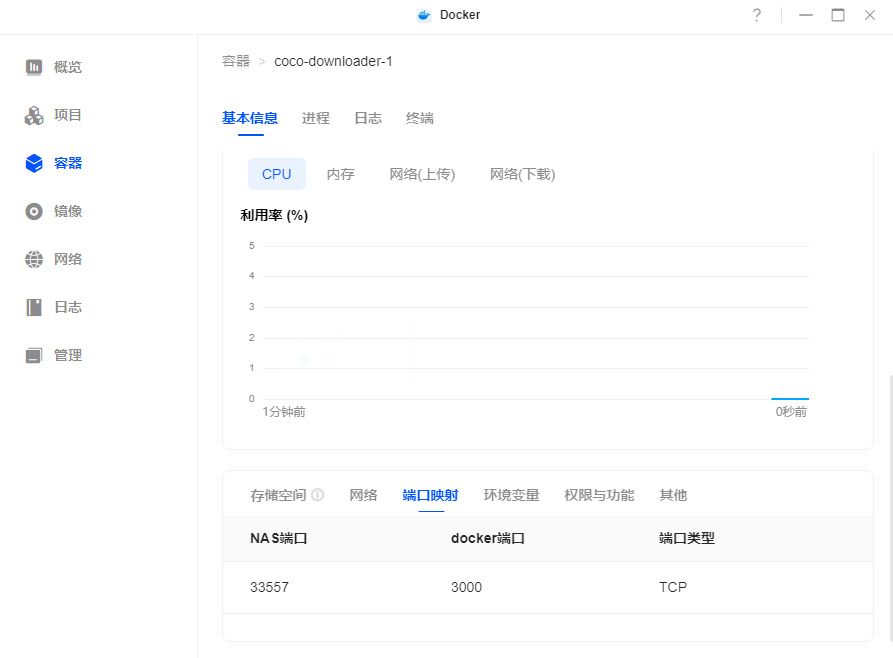
Task: Click the Management (管理) sidebar icon
Action: 34,355
